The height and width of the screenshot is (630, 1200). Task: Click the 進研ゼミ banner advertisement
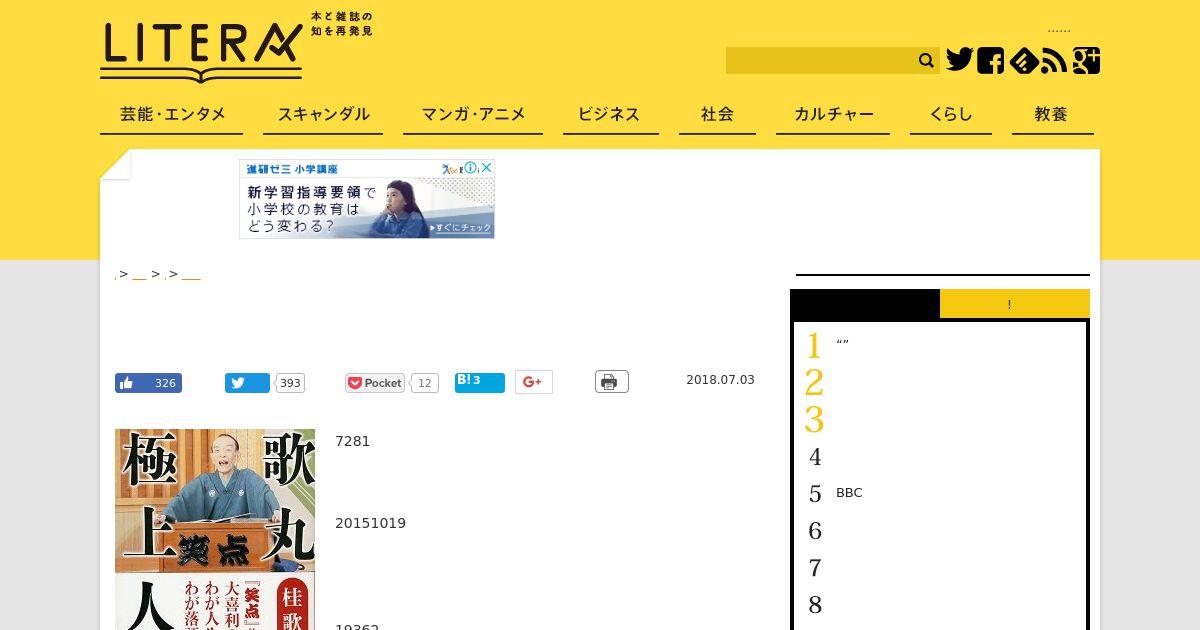click(x=366, y=199)
